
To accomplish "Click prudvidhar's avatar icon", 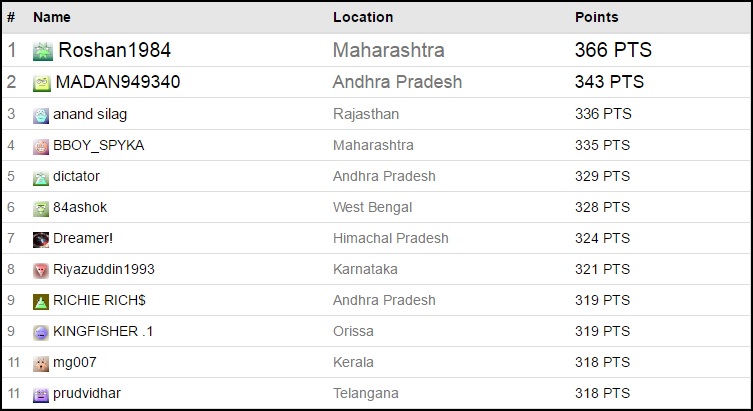I will tap(41, 394).
